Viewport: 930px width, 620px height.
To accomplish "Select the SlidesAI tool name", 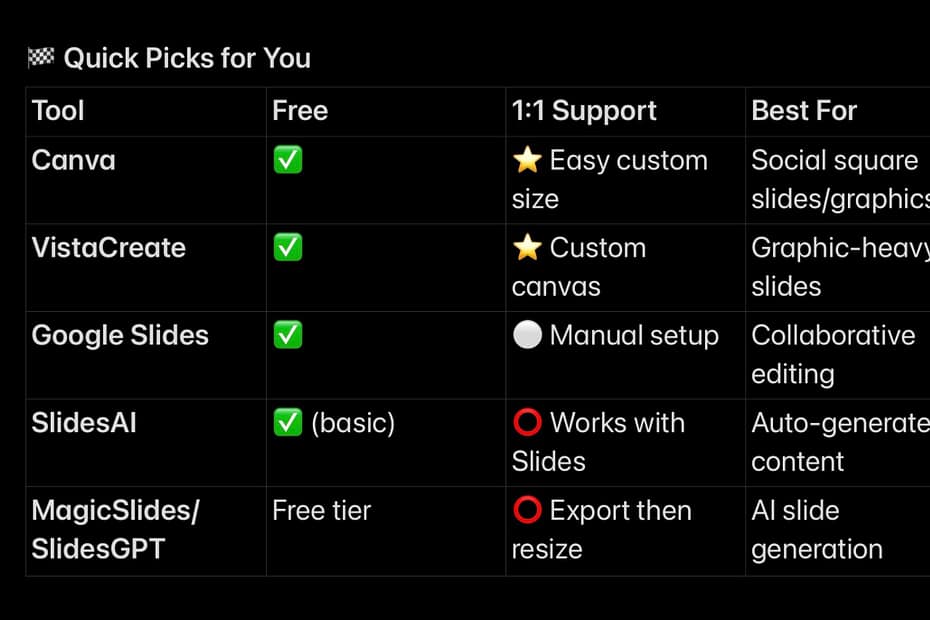I will tap(84, 422).
